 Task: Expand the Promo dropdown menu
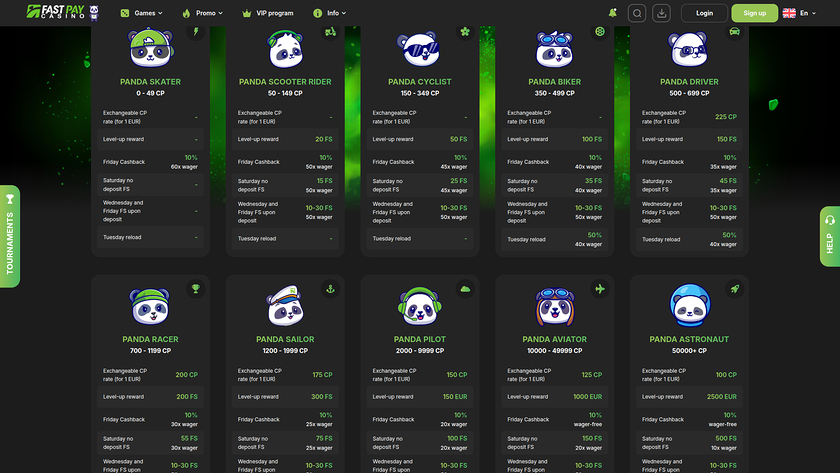point(202,13)
